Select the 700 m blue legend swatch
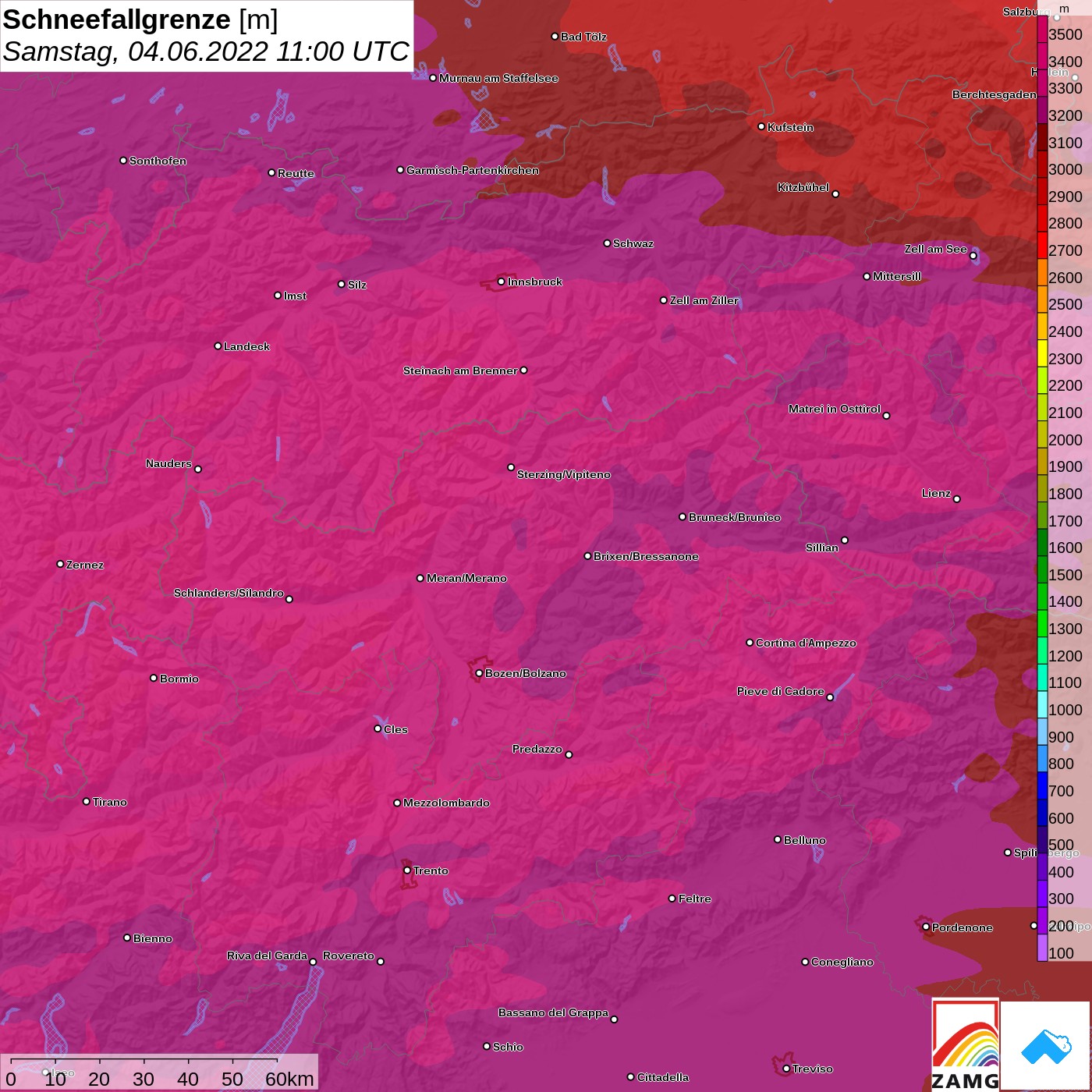This screenshot has width=1092, height=1092. point(1042,785)
